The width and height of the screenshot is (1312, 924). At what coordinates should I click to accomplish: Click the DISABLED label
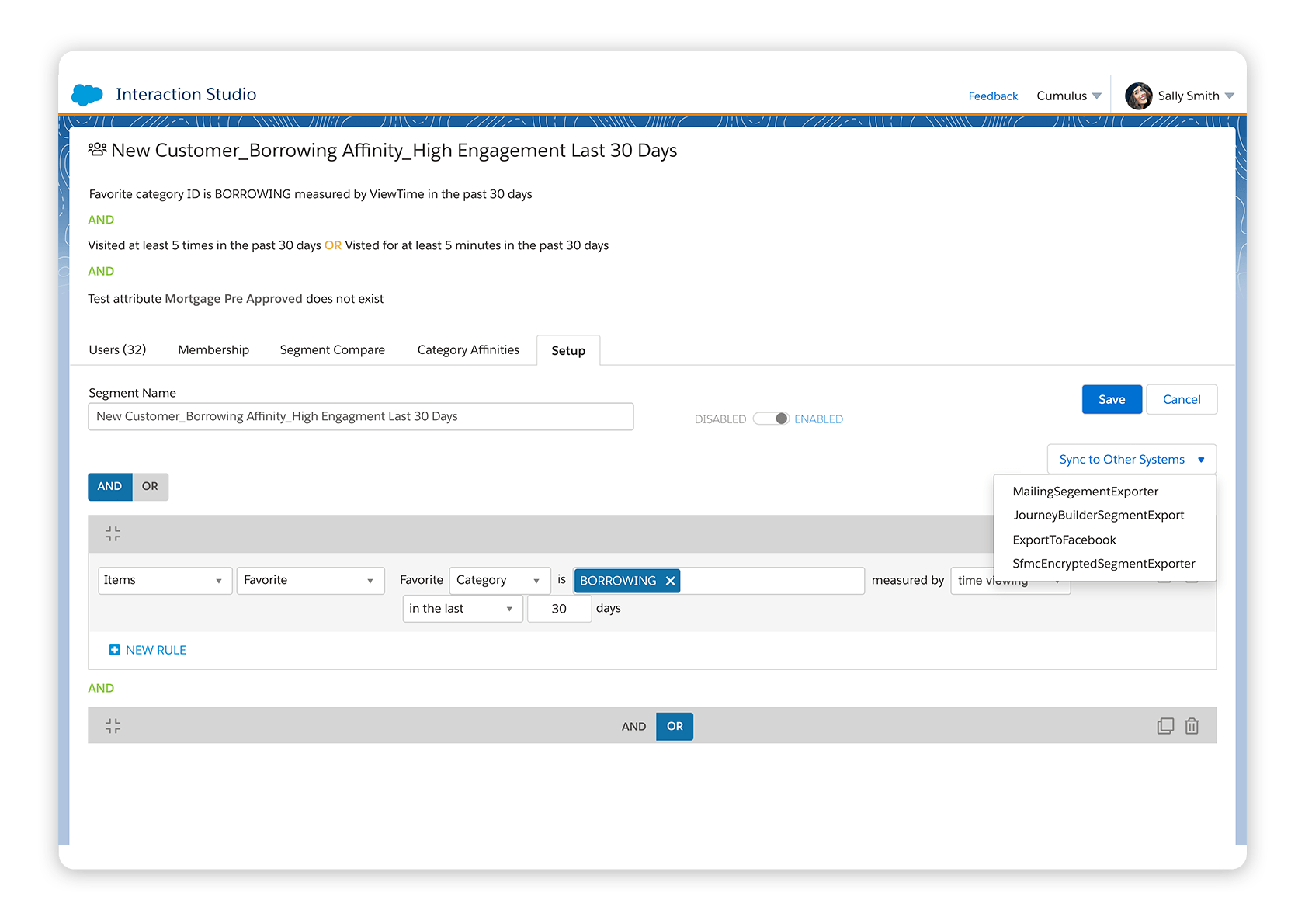[720, 419]
